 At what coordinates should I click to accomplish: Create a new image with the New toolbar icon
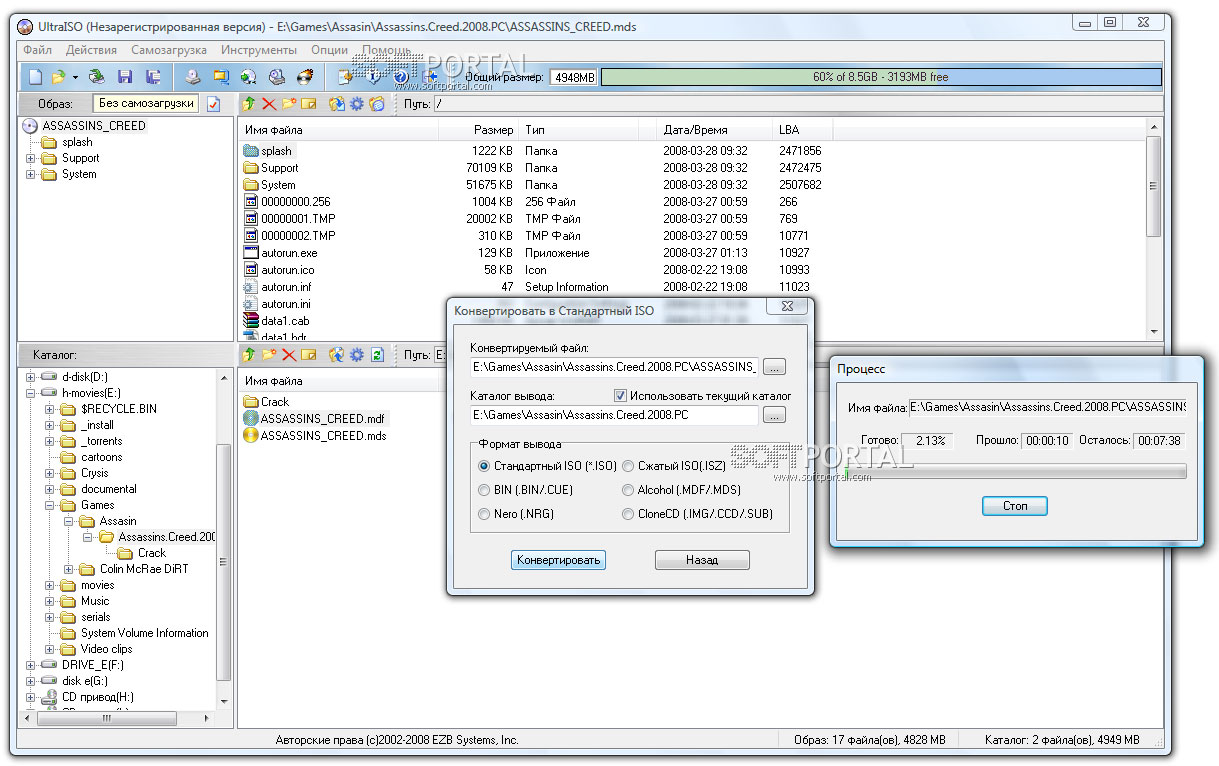[x=35, y=77]
